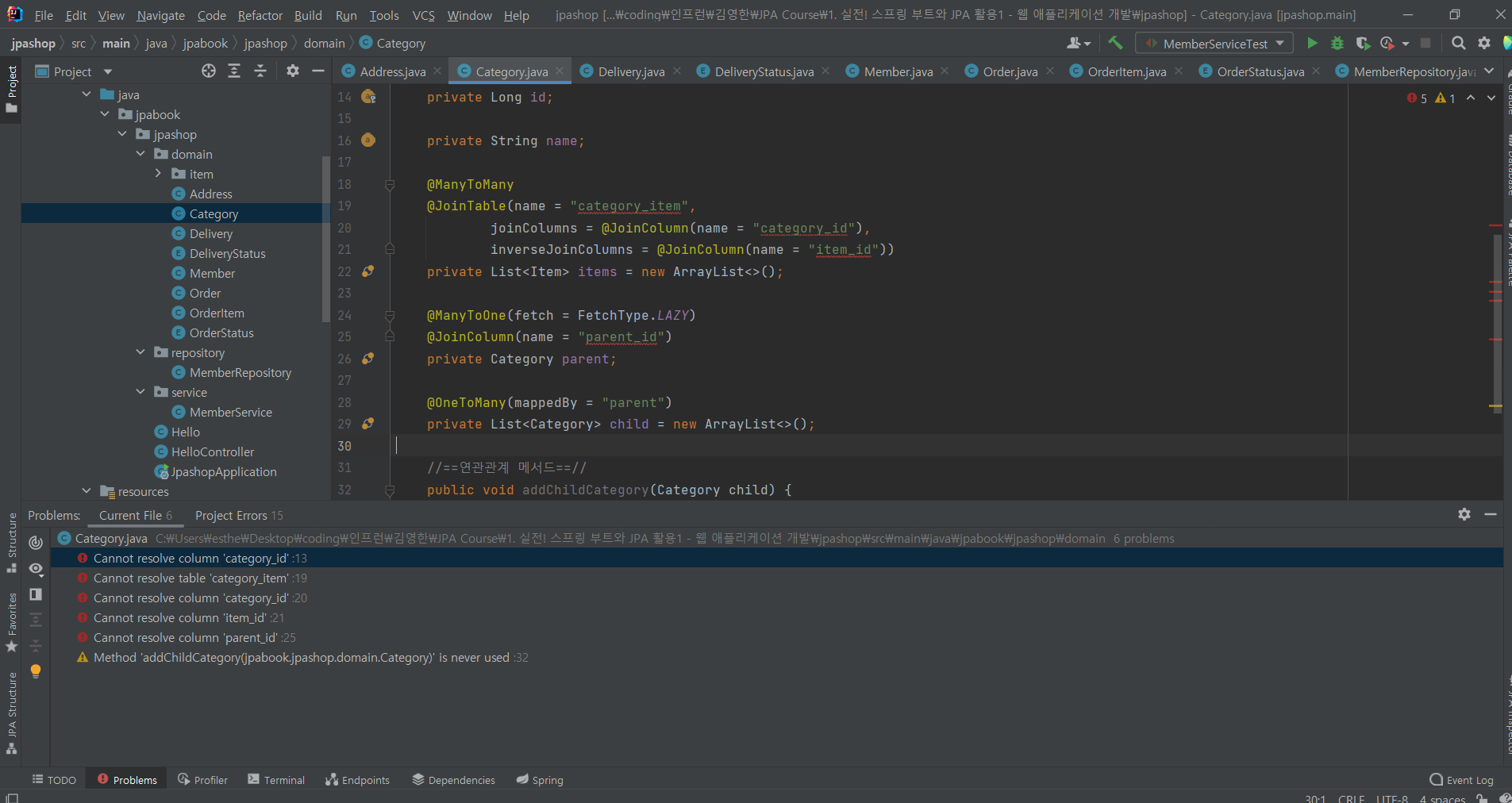Run MemberServiceTest with coverage
The height and width of the screenshot is (803, 1512).
pos(1363,43)
